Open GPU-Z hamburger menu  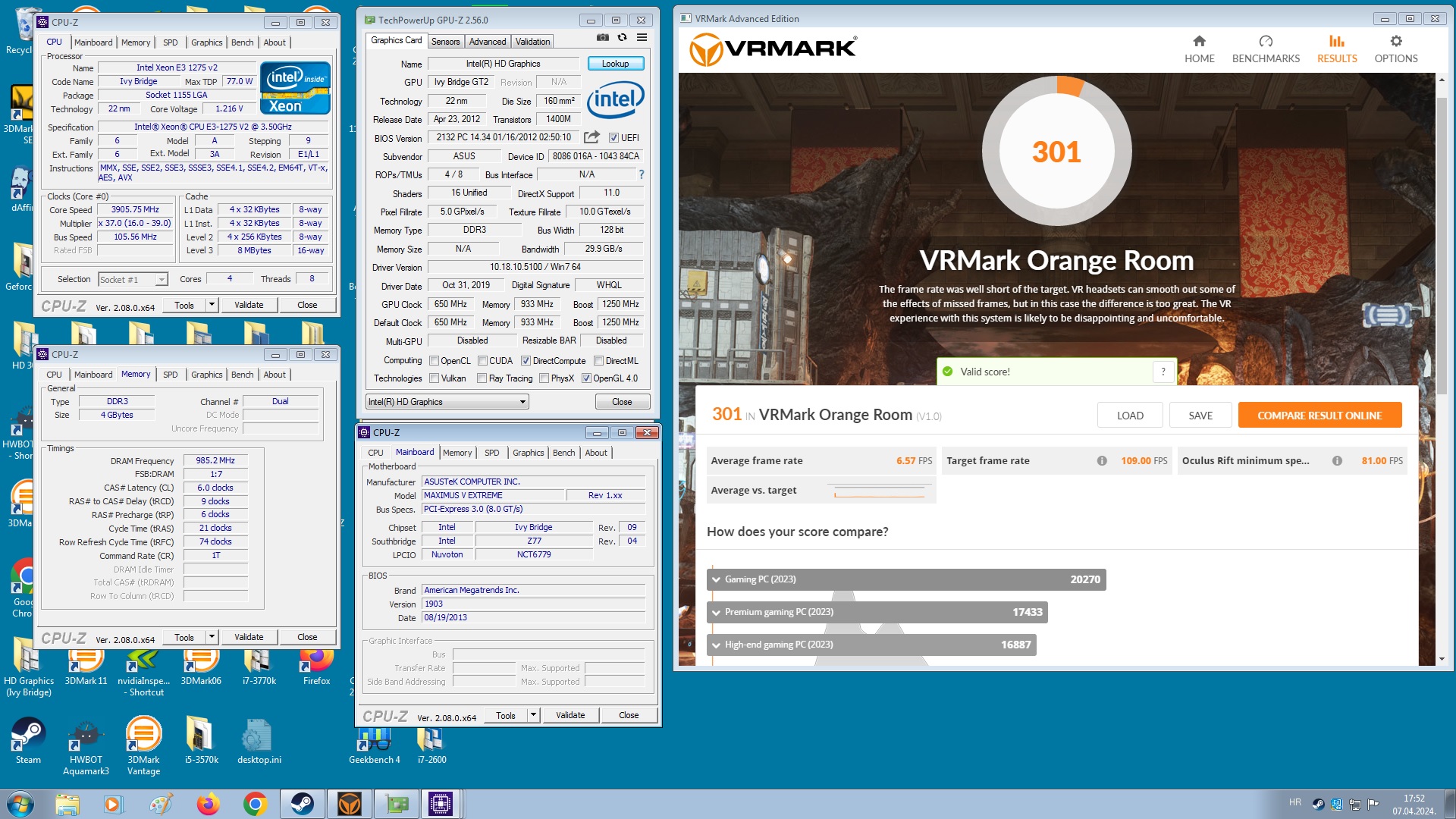pos(642,37)
